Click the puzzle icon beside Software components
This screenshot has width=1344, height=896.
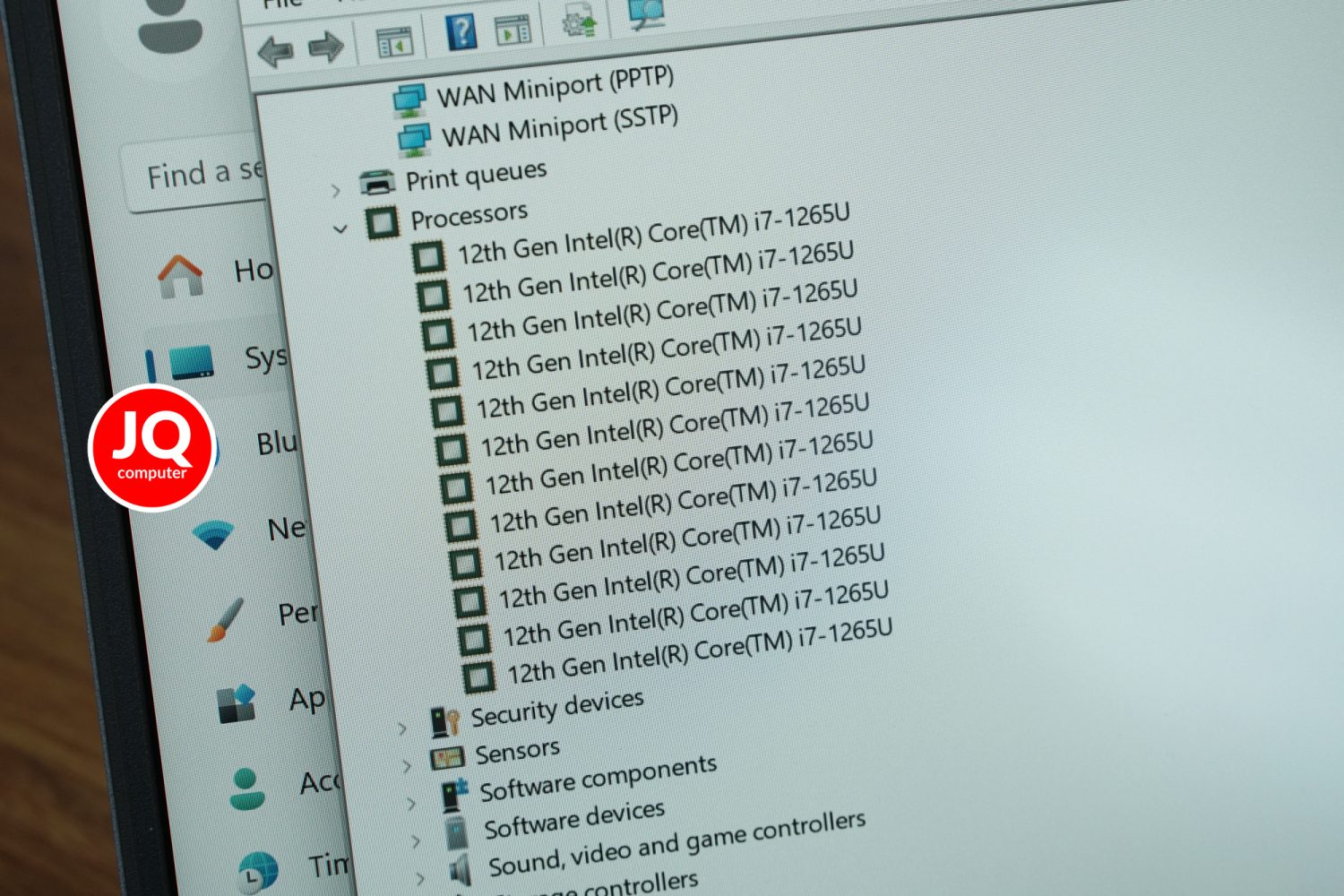(454, 795)
